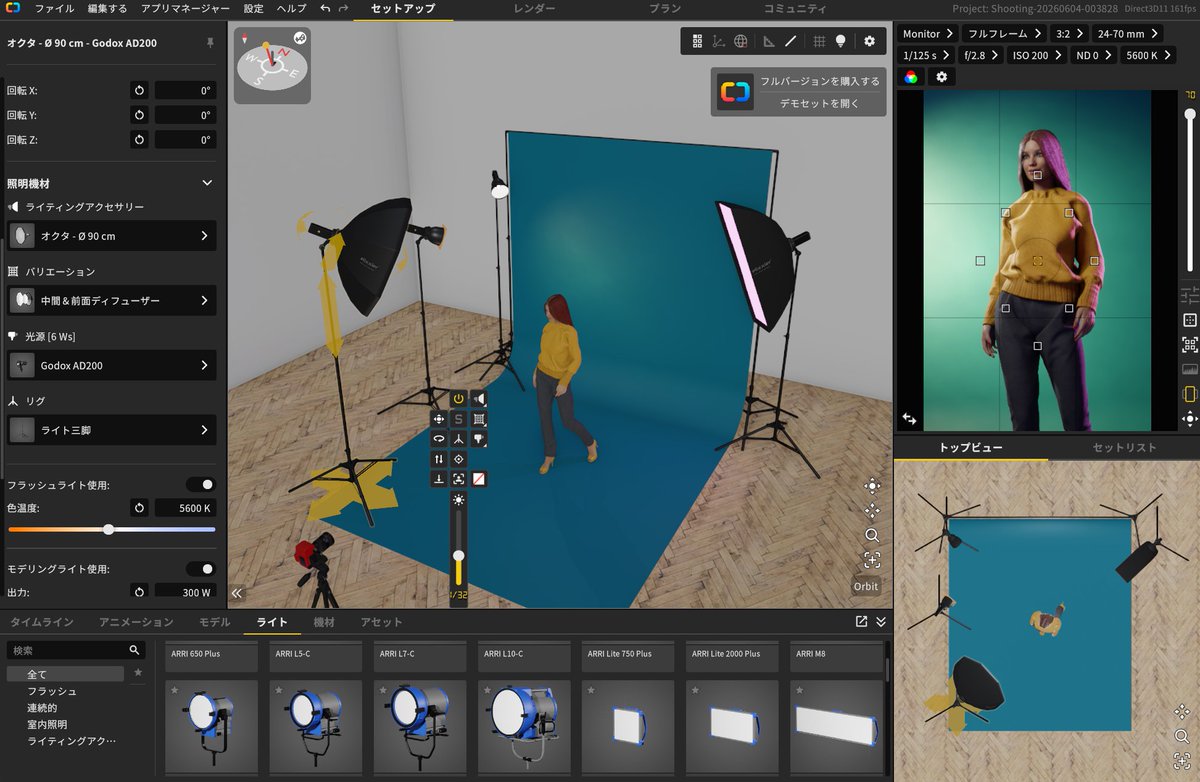Open the Monitor dropdown in camera panel
The width and height of the screenshot is (1200, 782).
[927, 34]
